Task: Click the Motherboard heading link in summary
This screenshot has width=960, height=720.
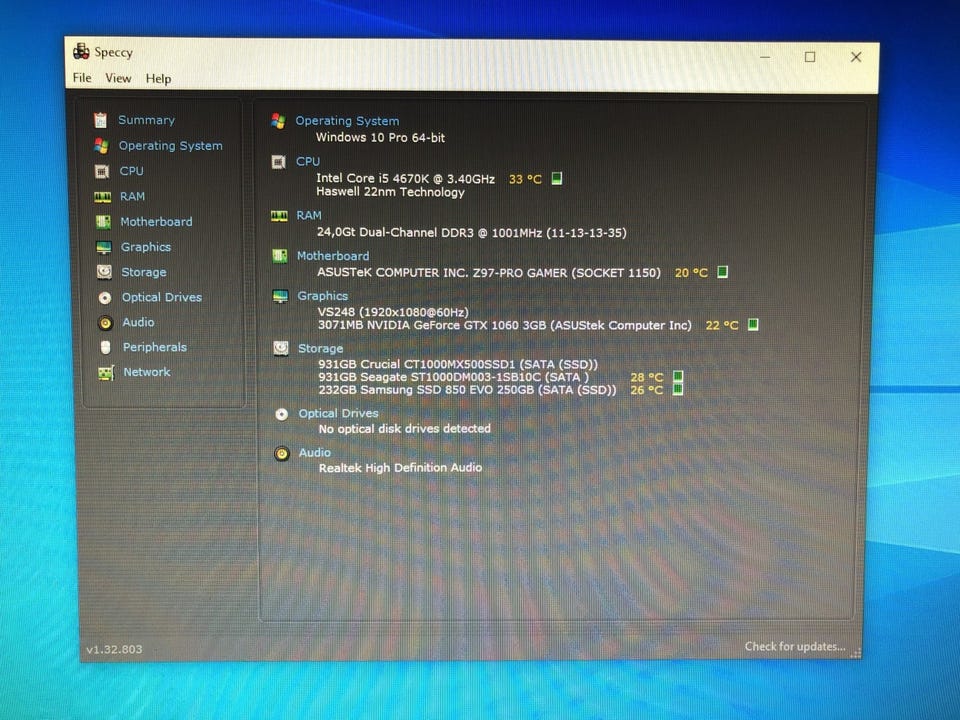Action: pyautogui.click(x=333, y=256)
